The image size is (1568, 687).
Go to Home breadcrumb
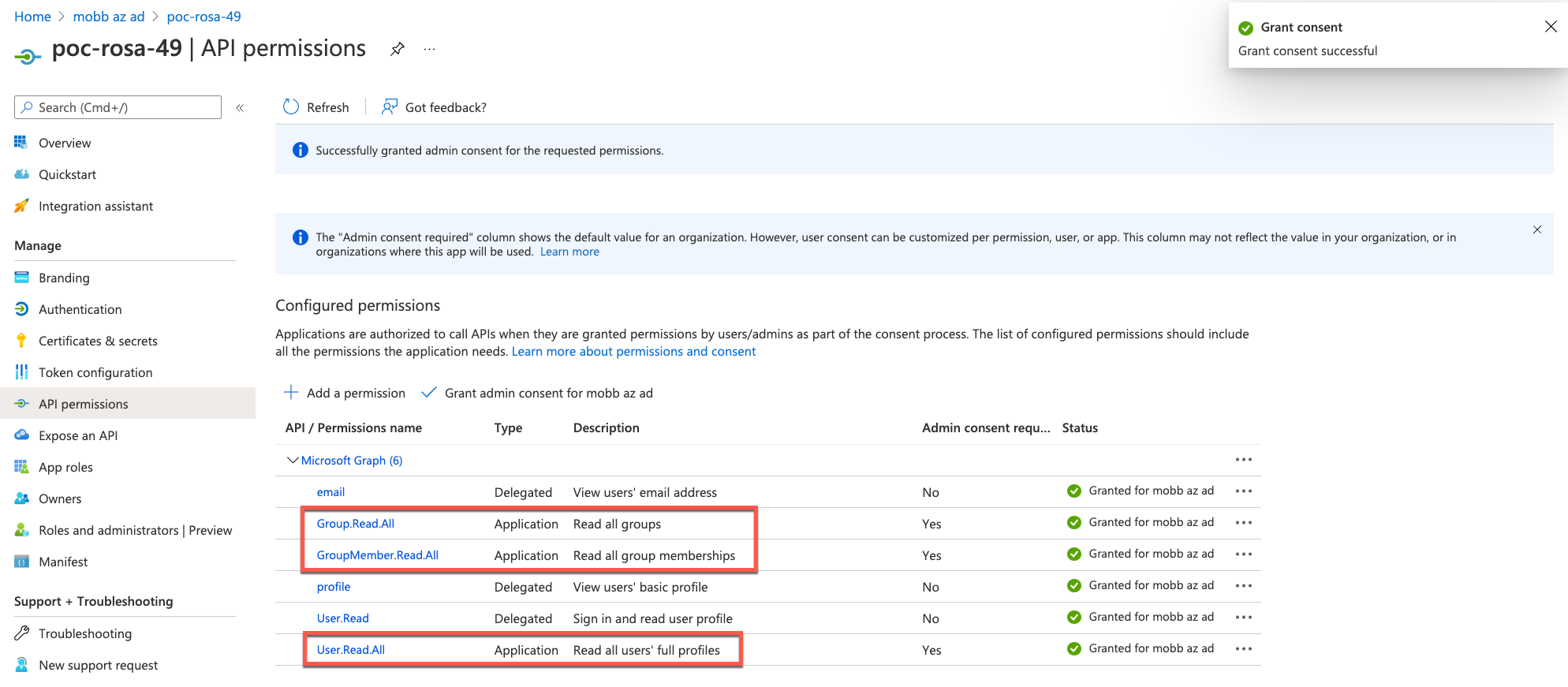pyautogui.click(x=32, y=17)
